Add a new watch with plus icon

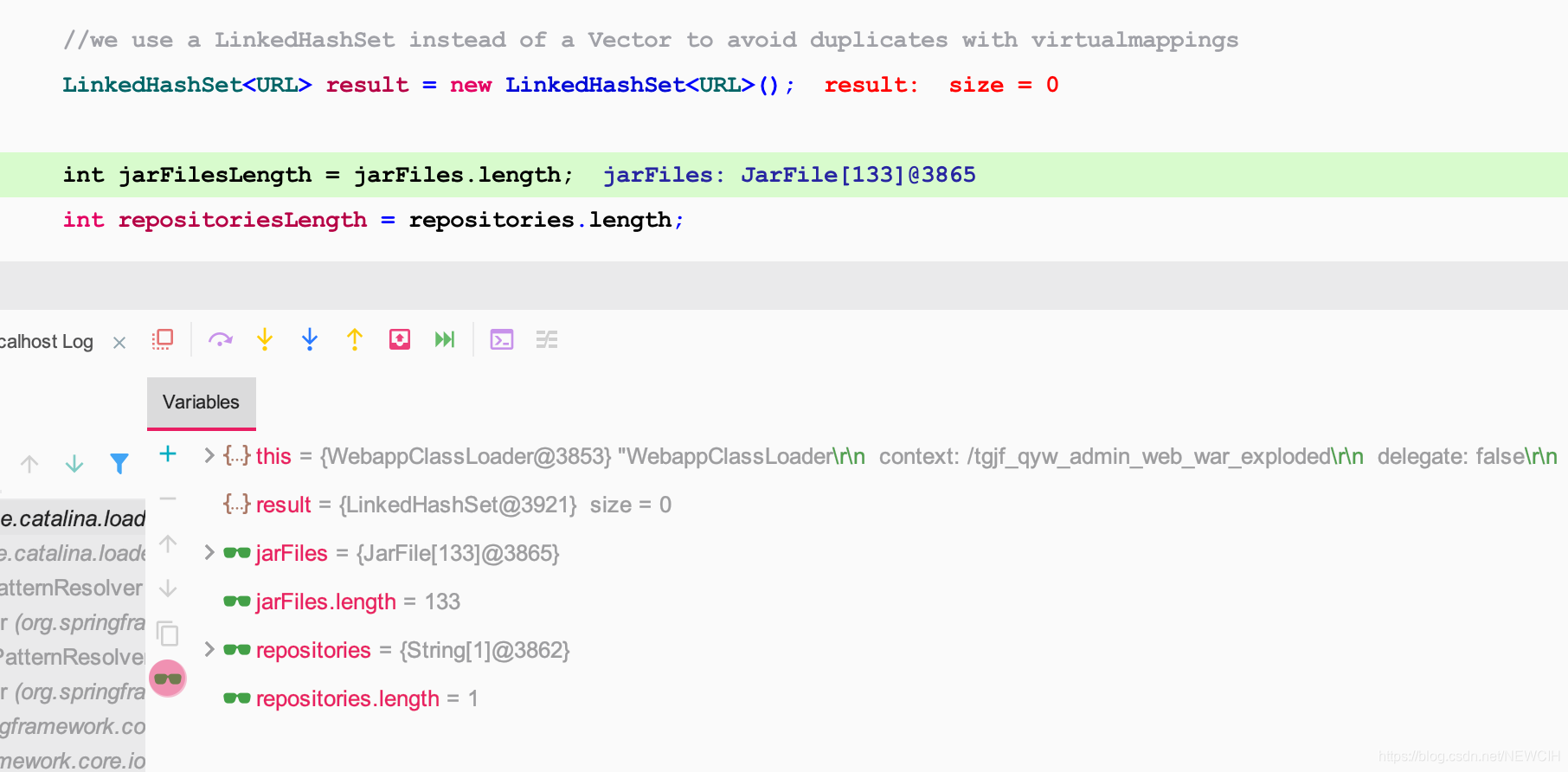pos(168,454)
